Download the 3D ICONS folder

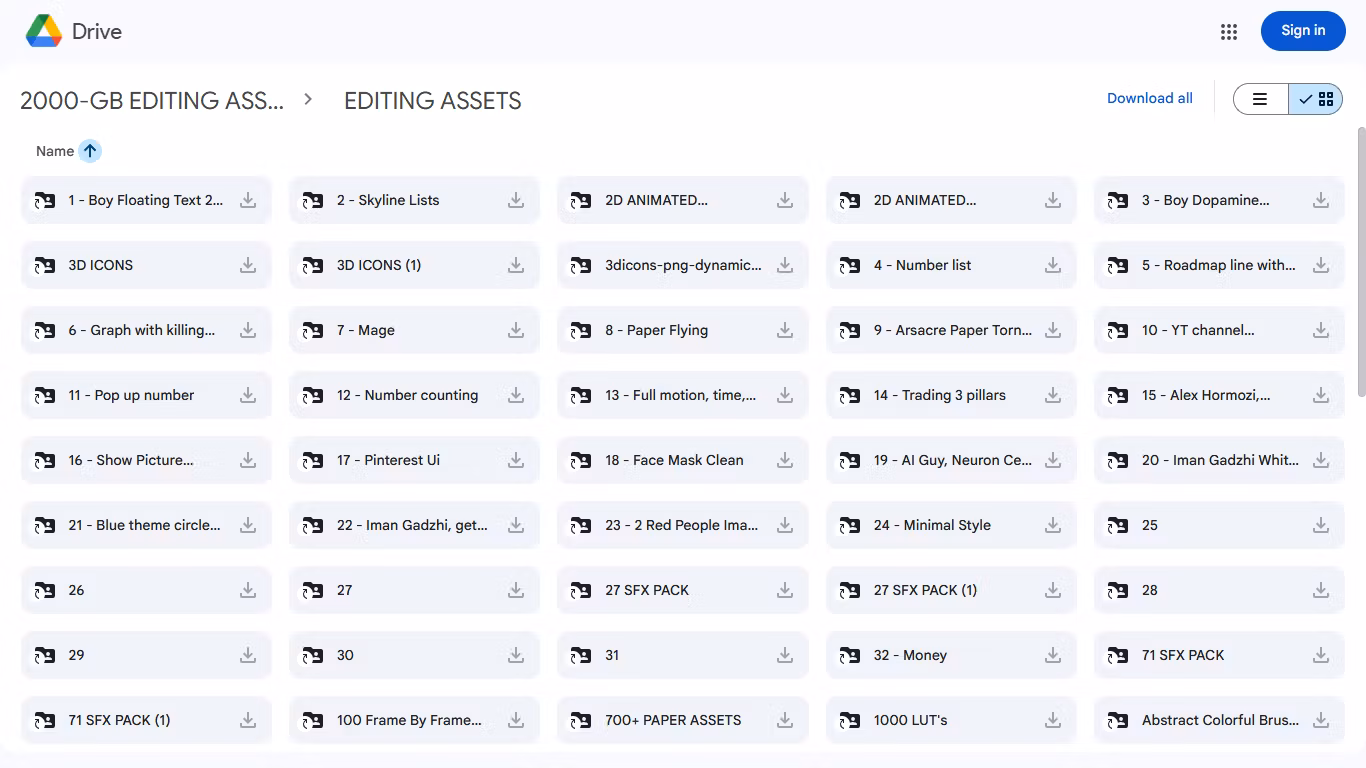tap(248, 265)
